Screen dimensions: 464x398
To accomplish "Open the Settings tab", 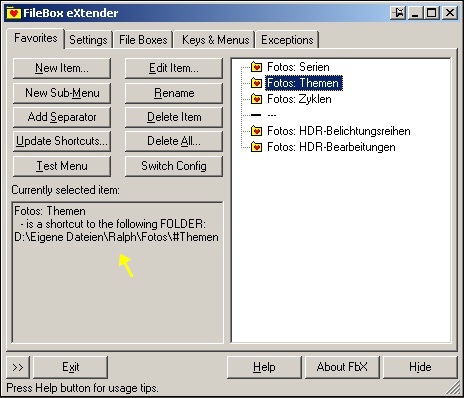I will [88, 40].
